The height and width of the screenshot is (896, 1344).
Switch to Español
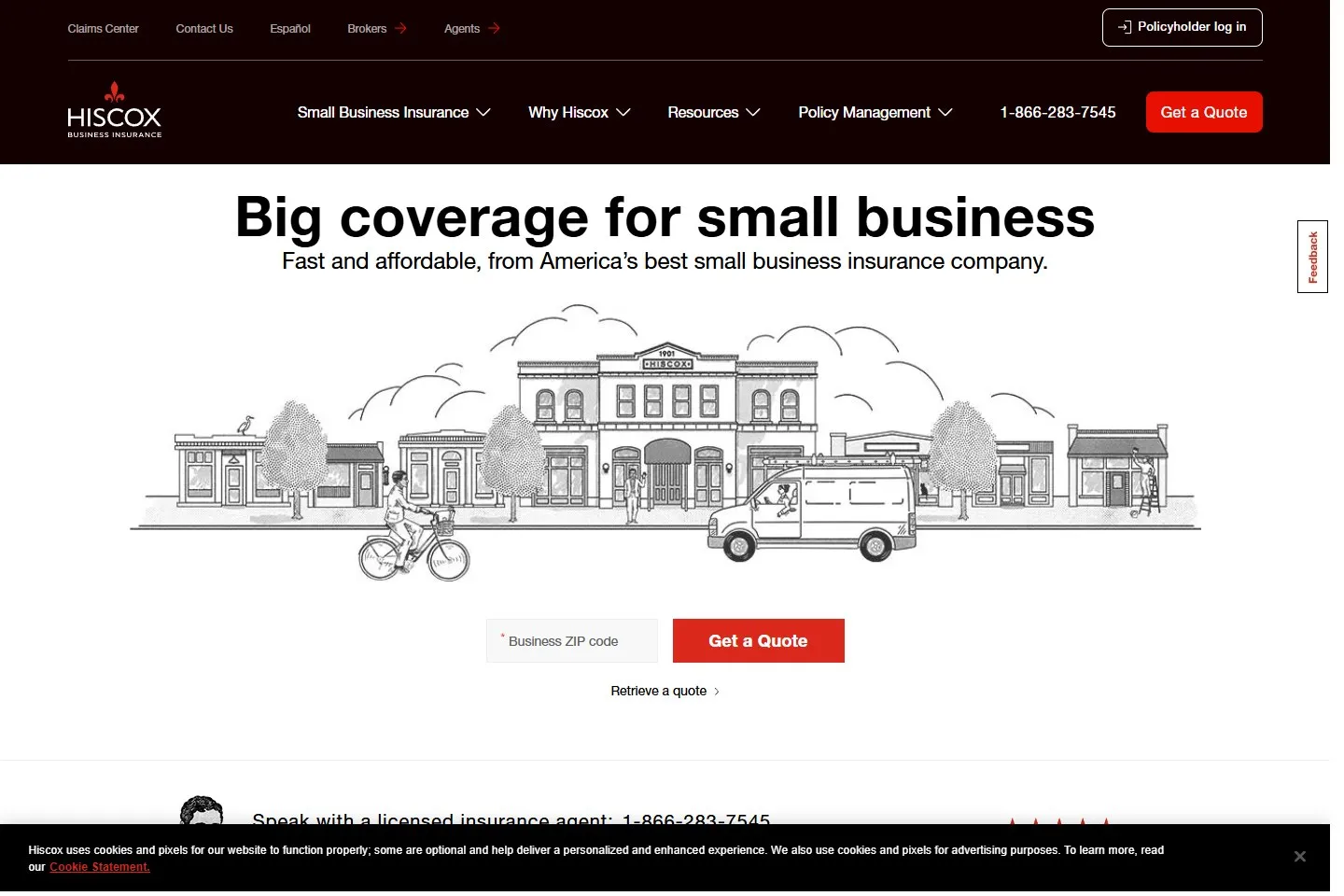click(x=290, y=29)
